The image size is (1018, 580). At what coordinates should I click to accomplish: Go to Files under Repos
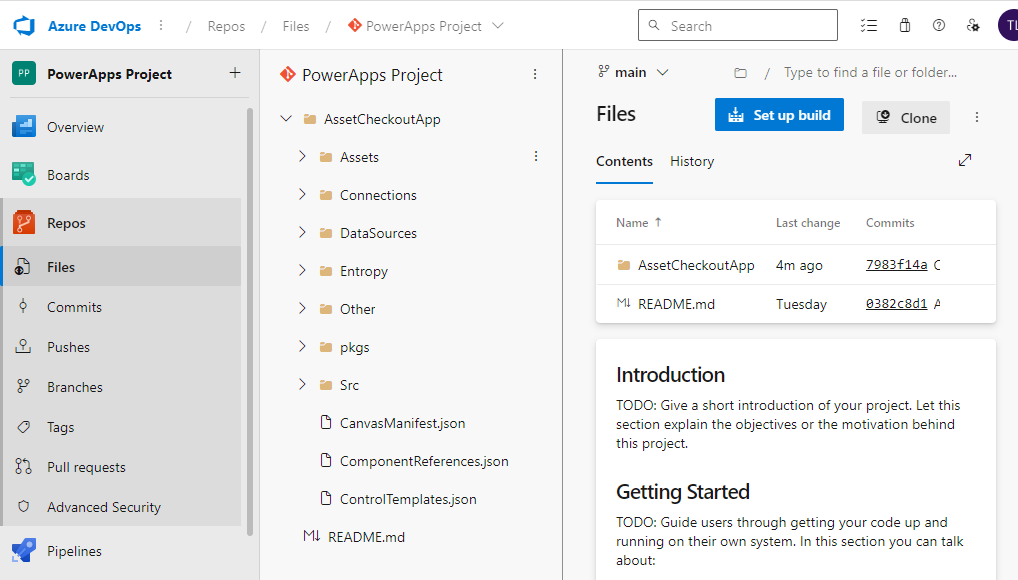122,267
